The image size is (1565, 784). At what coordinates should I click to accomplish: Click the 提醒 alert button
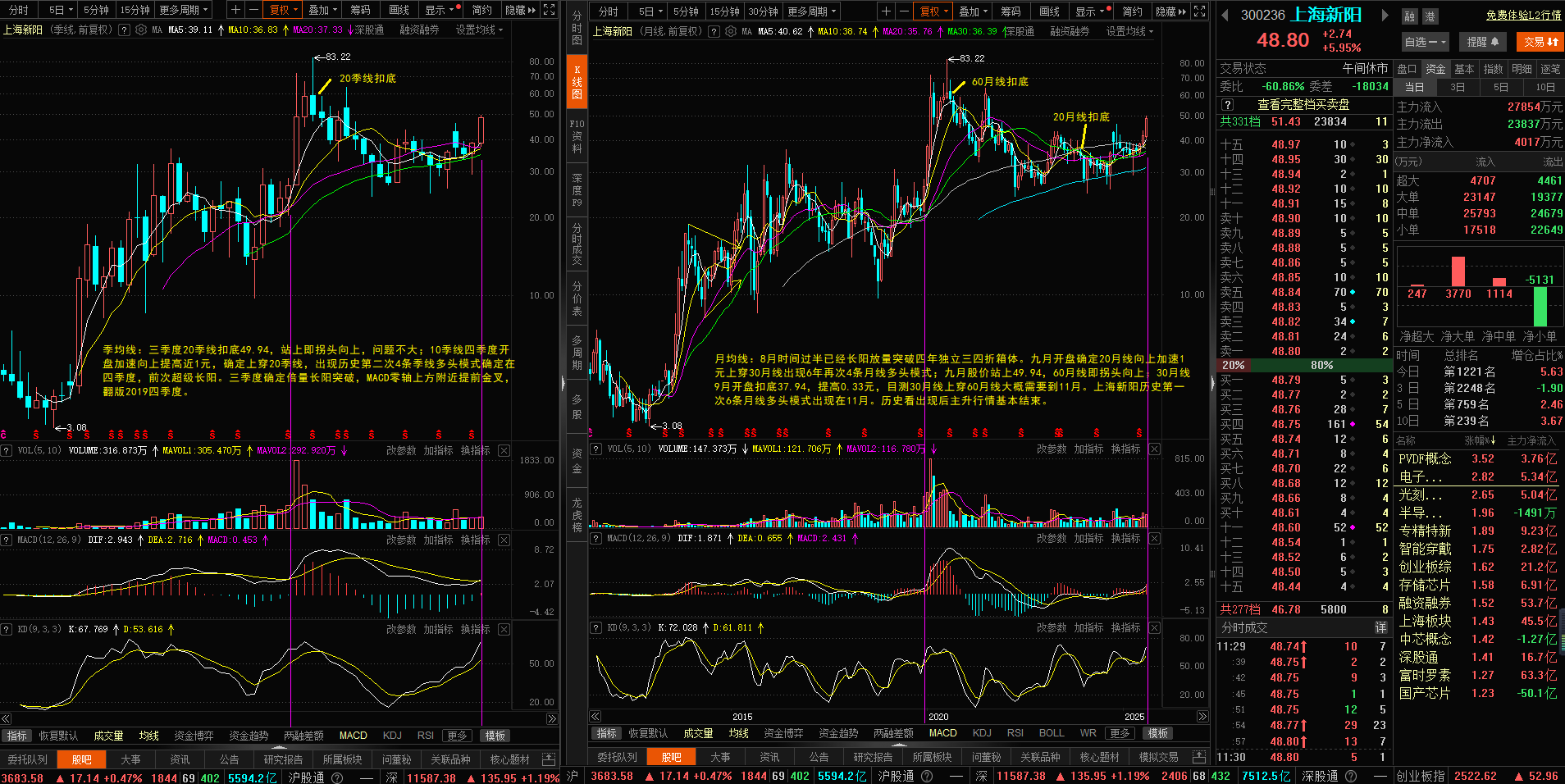pos(1482,42)
